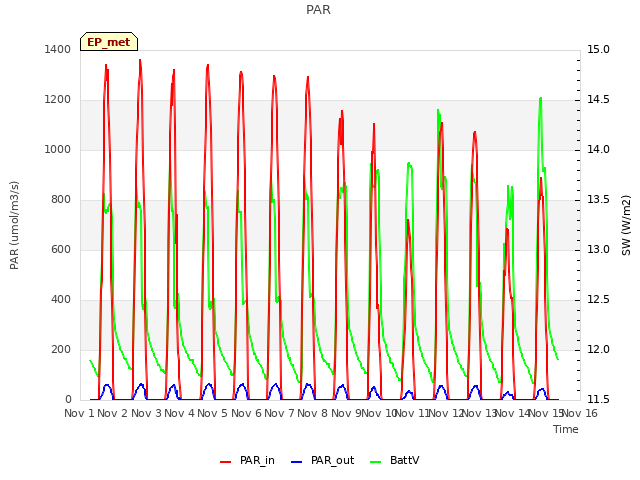This screenshot has width=640, height=480.
Task: Click the EP_met annotation label
Action: (109, 42)
